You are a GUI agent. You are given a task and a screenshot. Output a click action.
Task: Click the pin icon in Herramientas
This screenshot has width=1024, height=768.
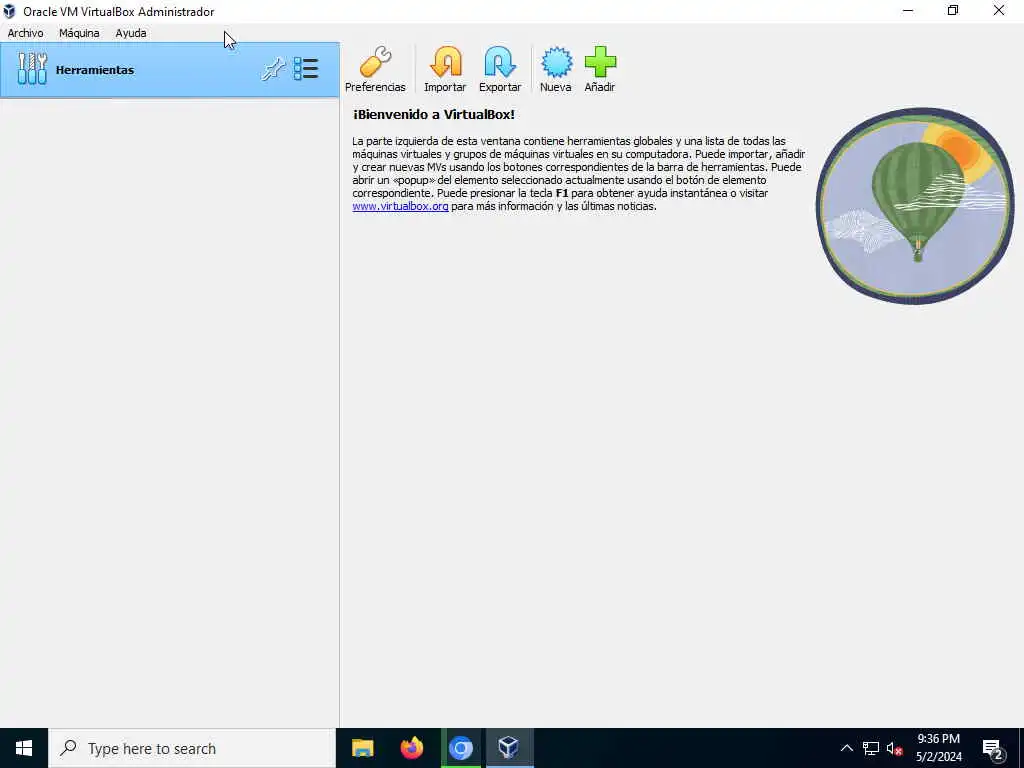tap(273, 69)
